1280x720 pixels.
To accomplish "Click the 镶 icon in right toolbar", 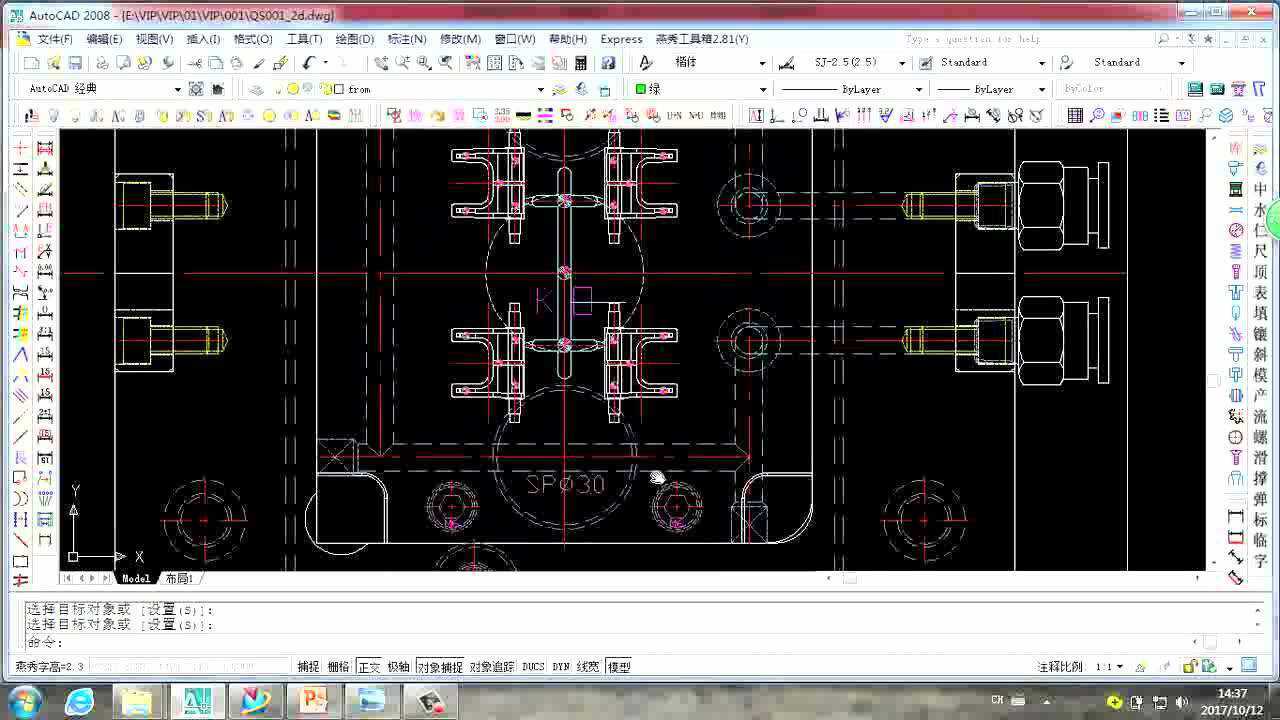I will click(1260, 334).
